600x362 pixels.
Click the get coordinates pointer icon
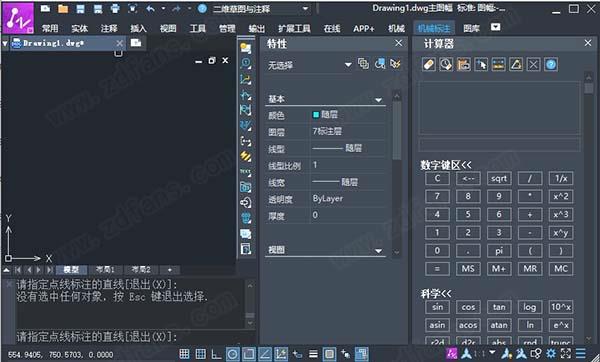(481, 64)
